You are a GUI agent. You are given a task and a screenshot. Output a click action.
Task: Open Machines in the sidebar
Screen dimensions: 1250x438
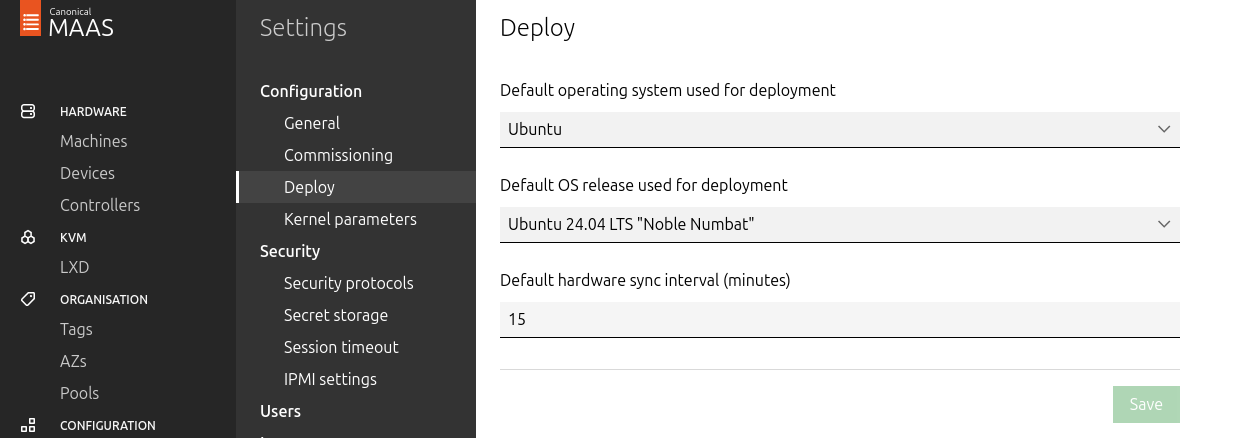[x=93, y=142]
